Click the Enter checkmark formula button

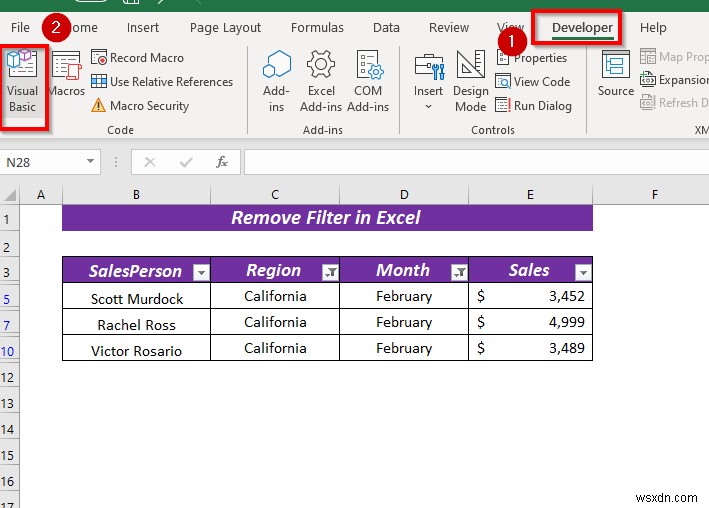pyautogui.click(x=186, y=162)
